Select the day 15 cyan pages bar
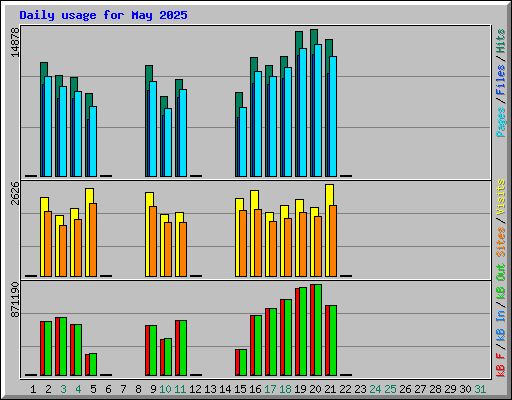 click(x=243, y=142)
